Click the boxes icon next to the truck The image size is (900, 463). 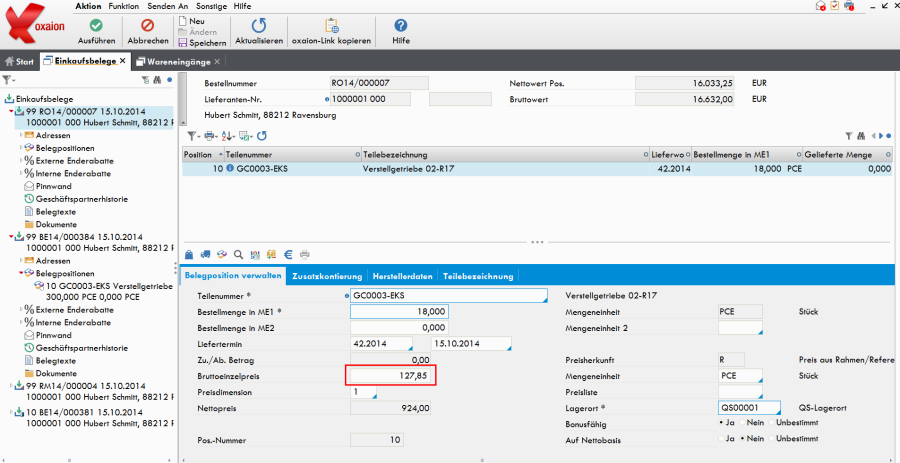tap(222, 254)
